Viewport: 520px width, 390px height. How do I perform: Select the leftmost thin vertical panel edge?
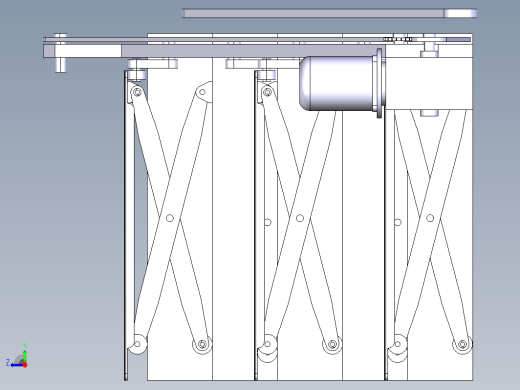(x=126, y=225)
